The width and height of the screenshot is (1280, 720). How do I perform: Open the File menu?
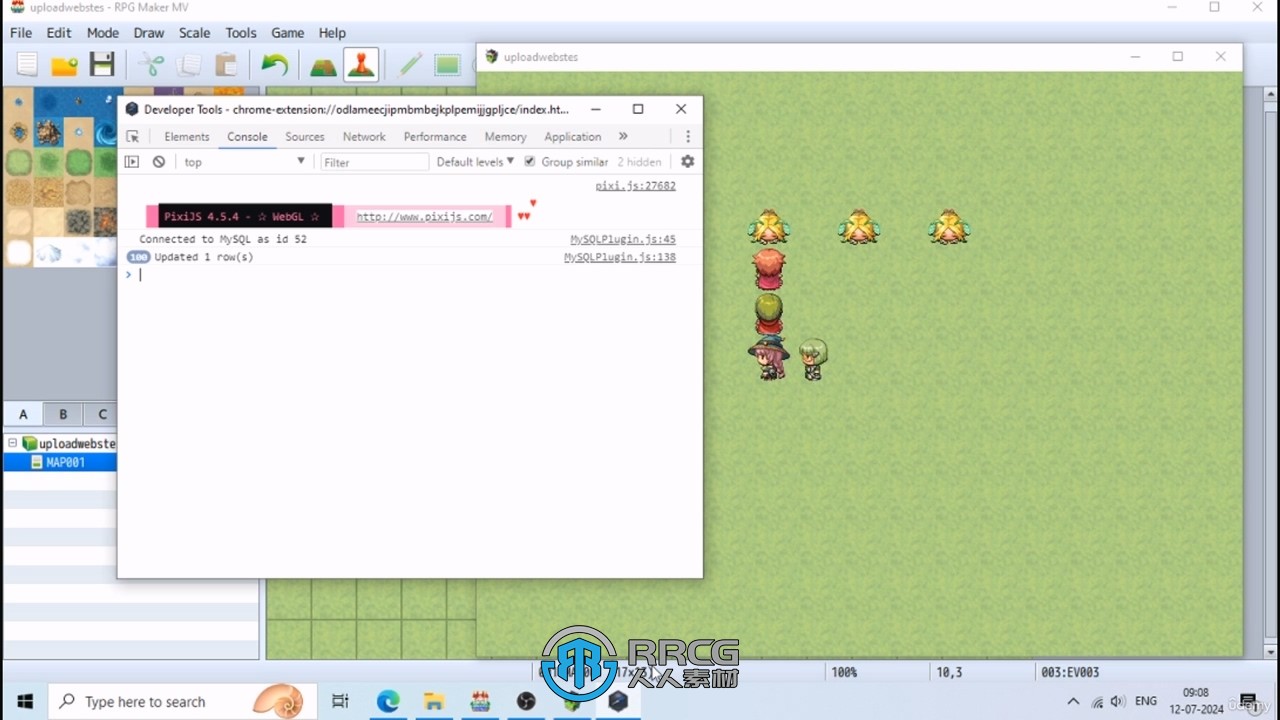click(x=21, y=33)
